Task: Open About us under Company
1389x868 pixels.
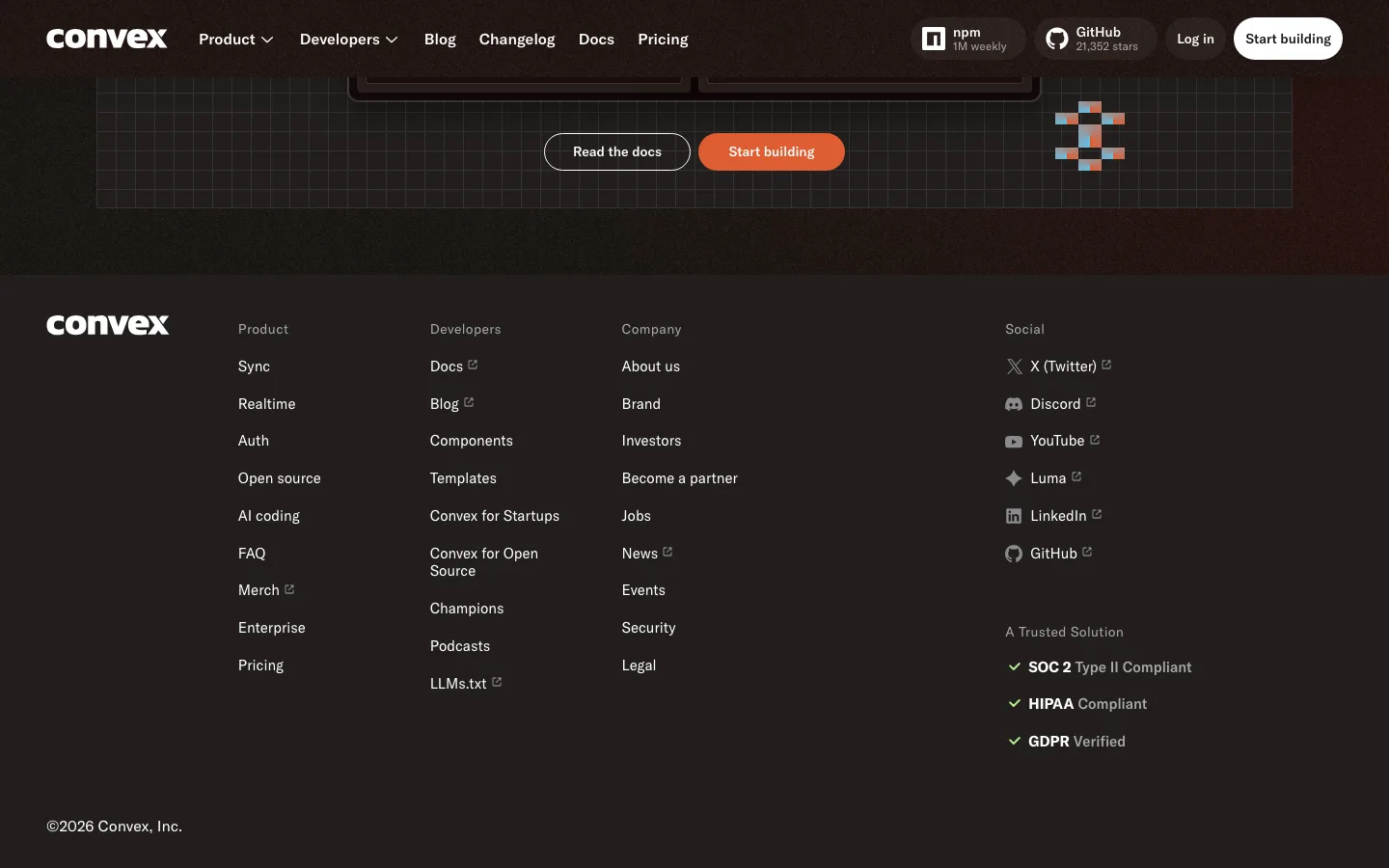Action: (651, 366)
